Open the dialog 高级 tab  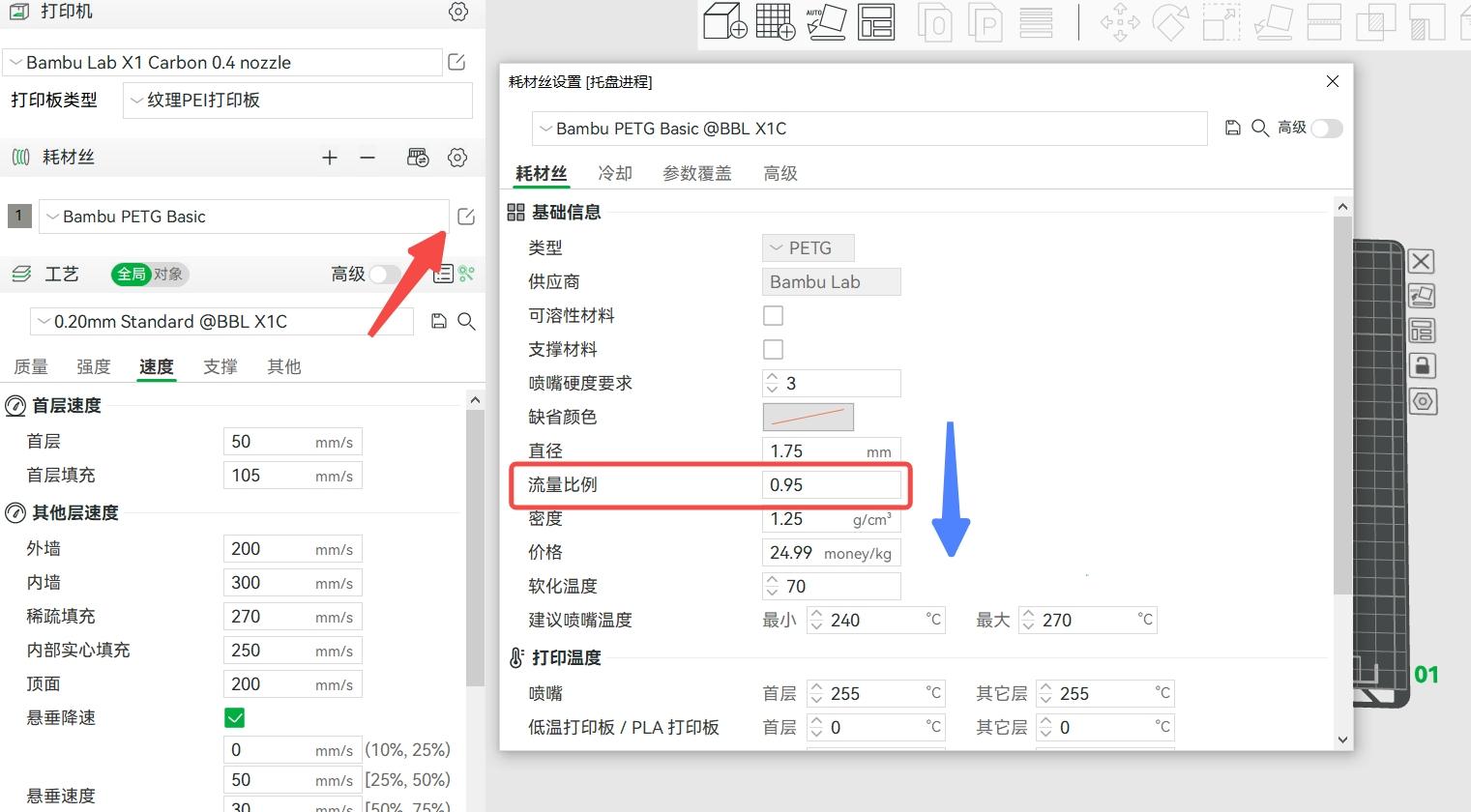780,173
